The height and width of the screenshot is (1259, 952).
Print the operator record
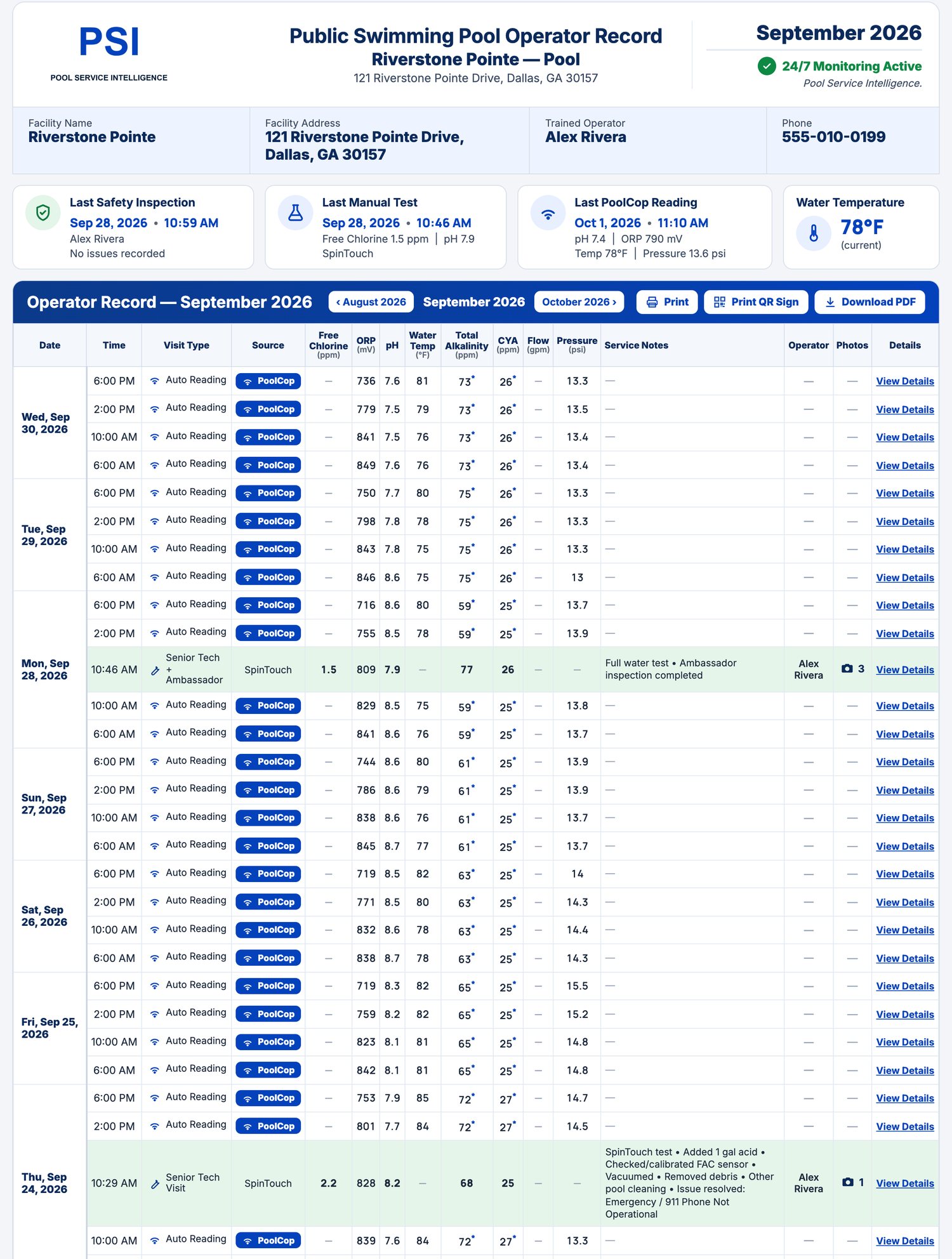pyautogui.click(x=667, y=302)
